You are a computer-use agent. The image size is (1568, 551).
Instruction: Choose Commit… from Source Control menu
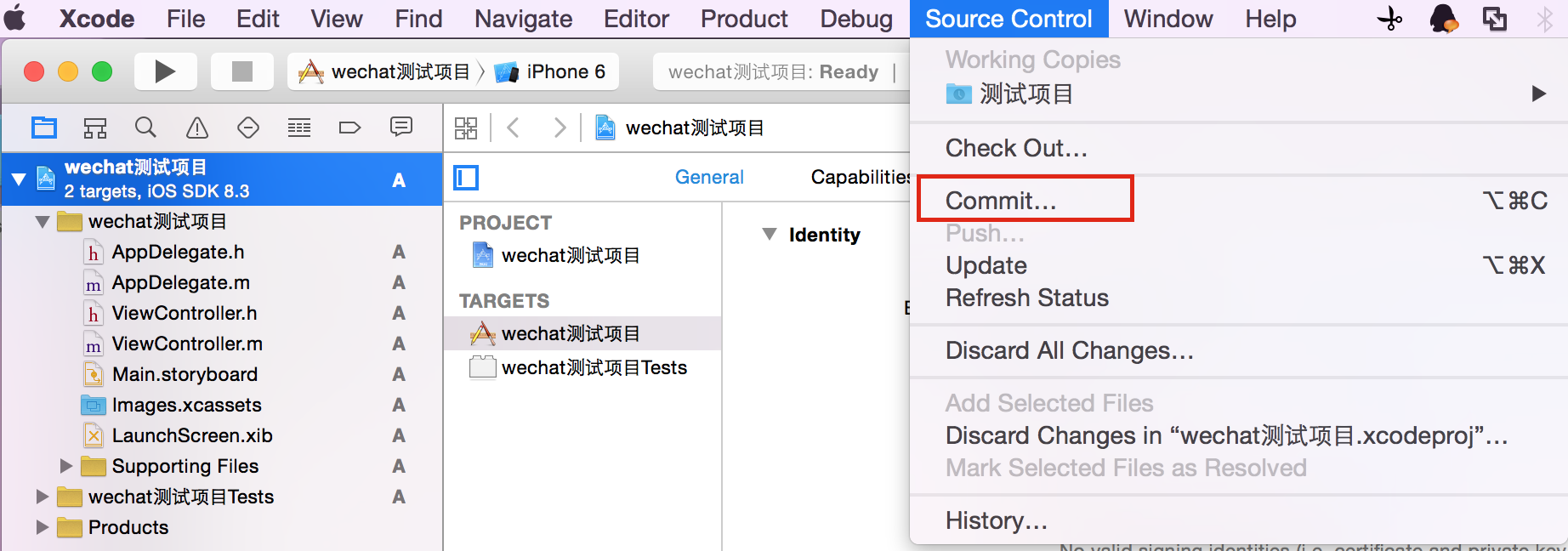[x=1001, y=201]
